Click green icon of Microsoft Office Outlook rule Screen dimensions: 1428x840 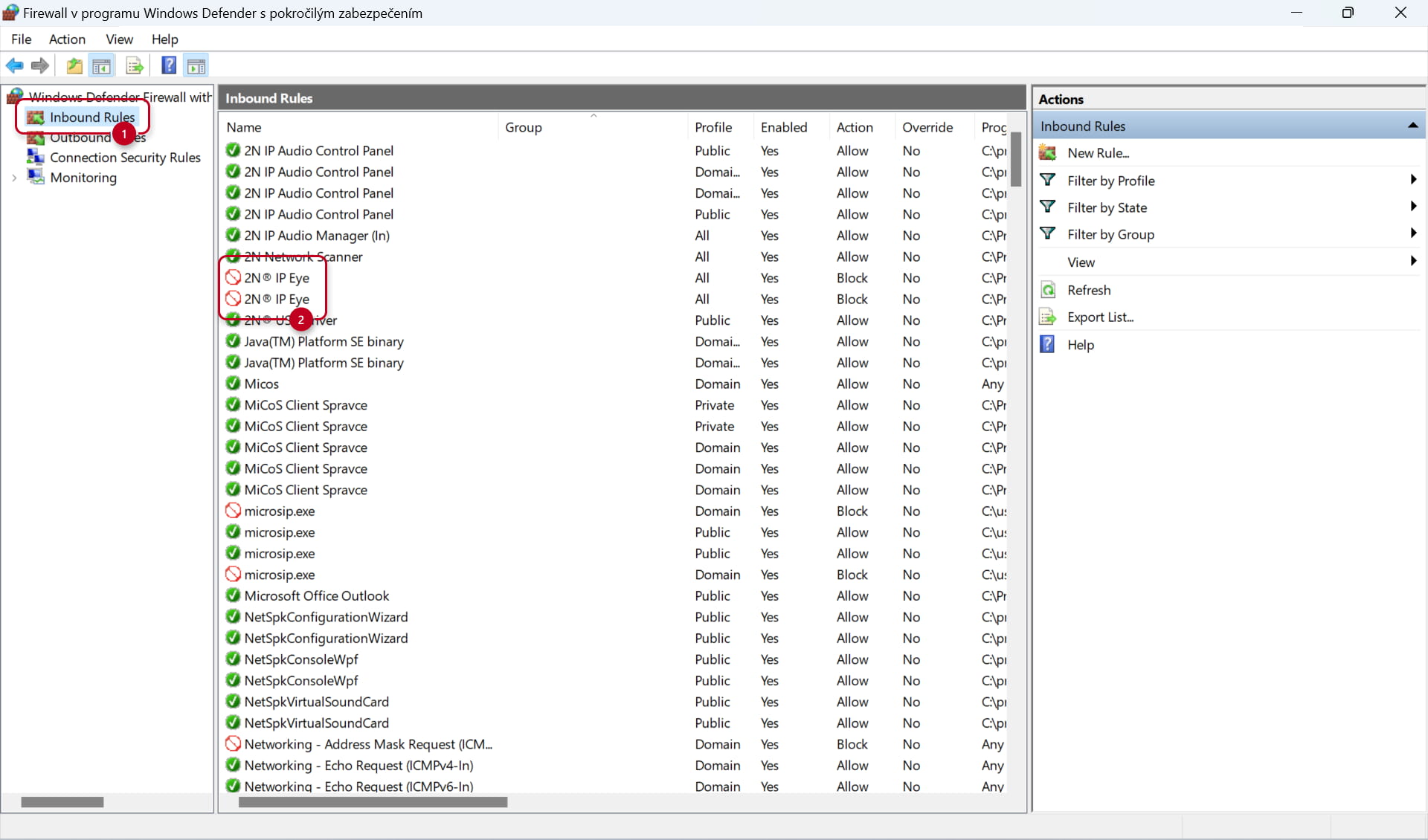click(x=233, y=595)
